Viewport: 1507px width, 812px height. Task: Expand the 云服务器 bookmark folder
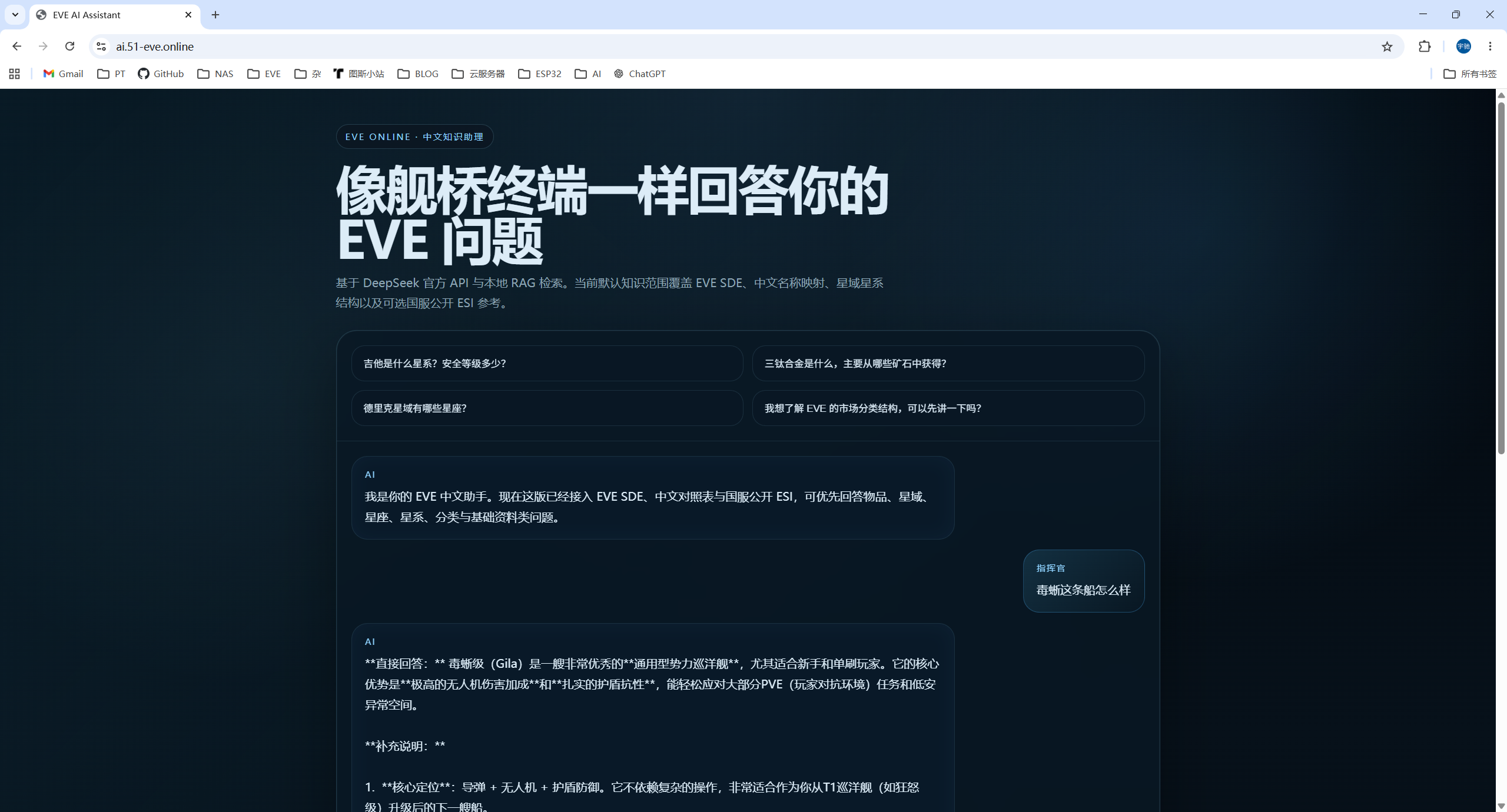479,74
